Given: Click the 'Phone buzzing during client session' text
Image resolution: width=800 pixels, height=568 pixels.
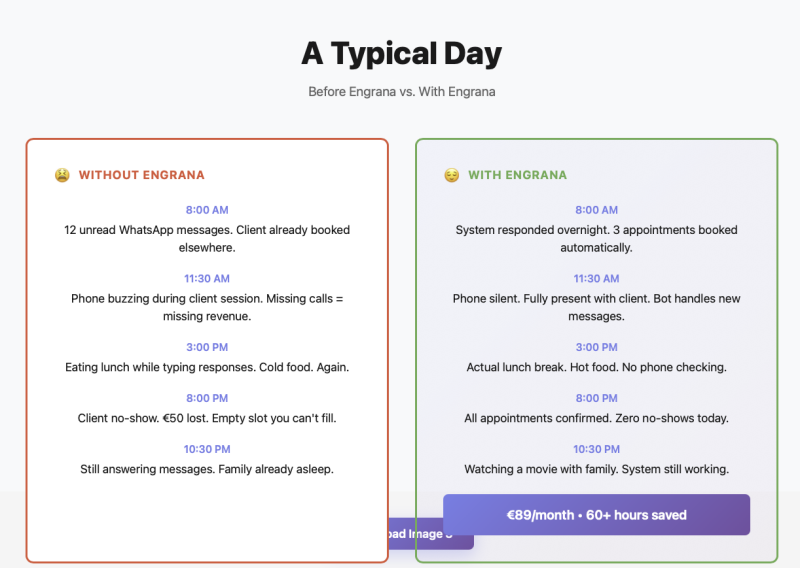Looking at the screenshot, I should 207,307.
